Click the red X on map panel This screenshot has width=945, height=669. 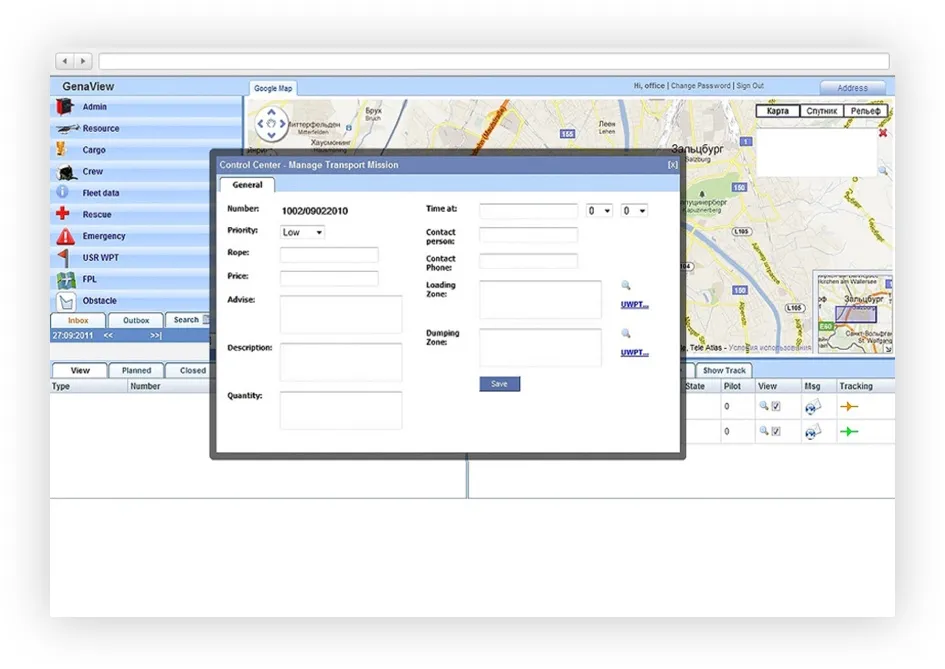[883, 133]
